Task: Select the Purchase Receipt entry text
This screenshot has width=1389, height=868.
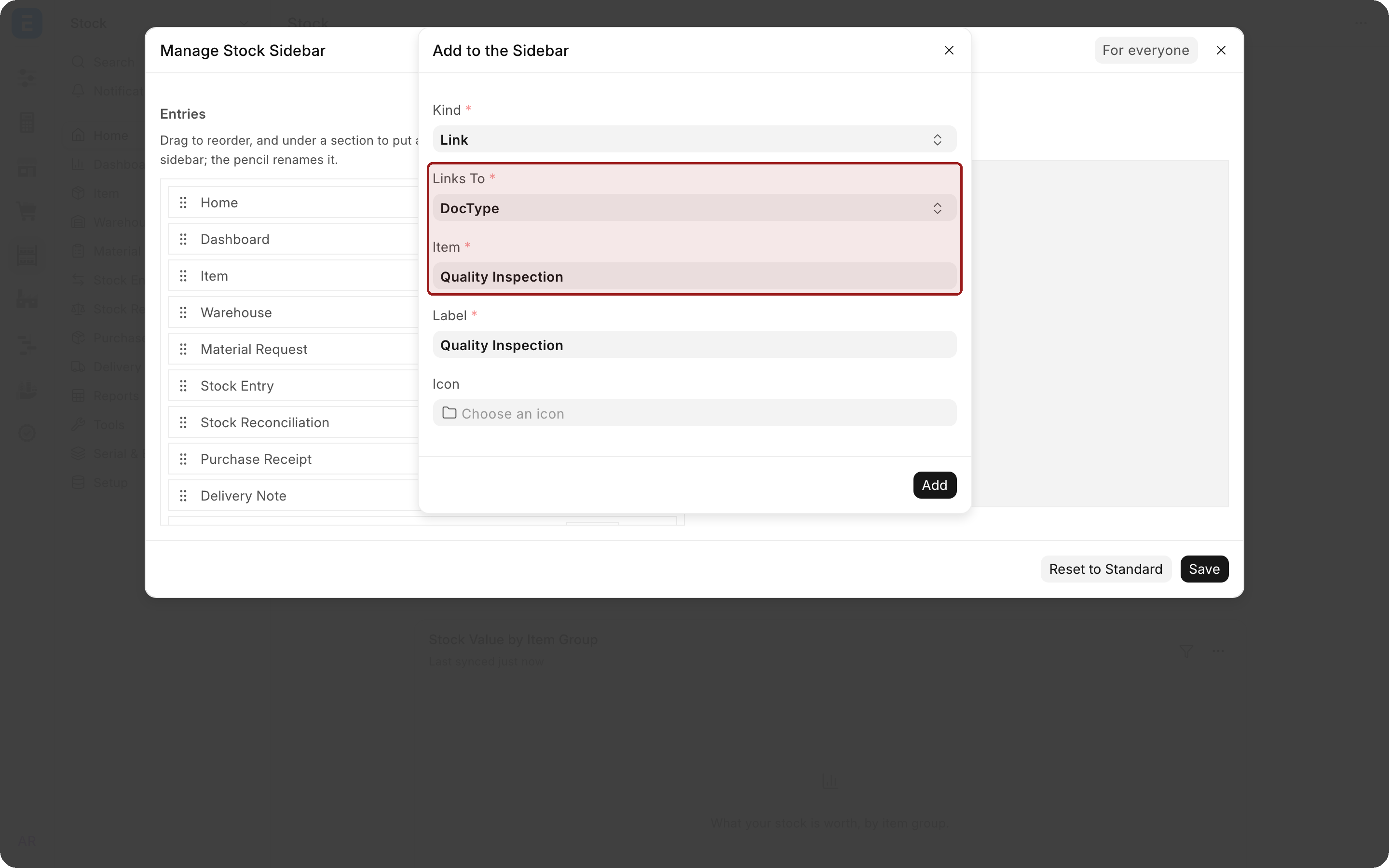Action: pyautogui.click(x=256, y=459)
